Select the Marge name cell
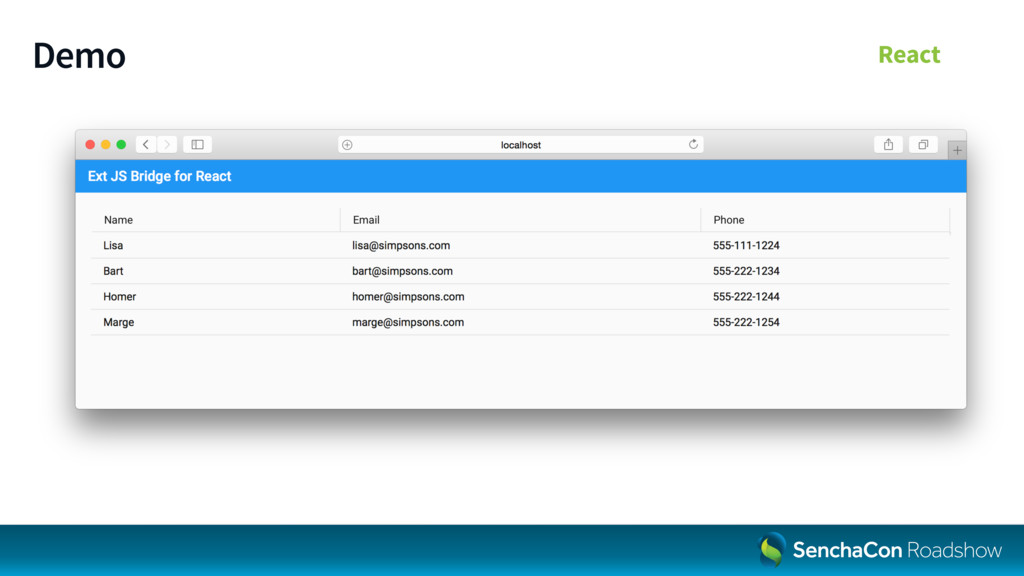This screenshot has height=576, width=1024. point(216,322)
